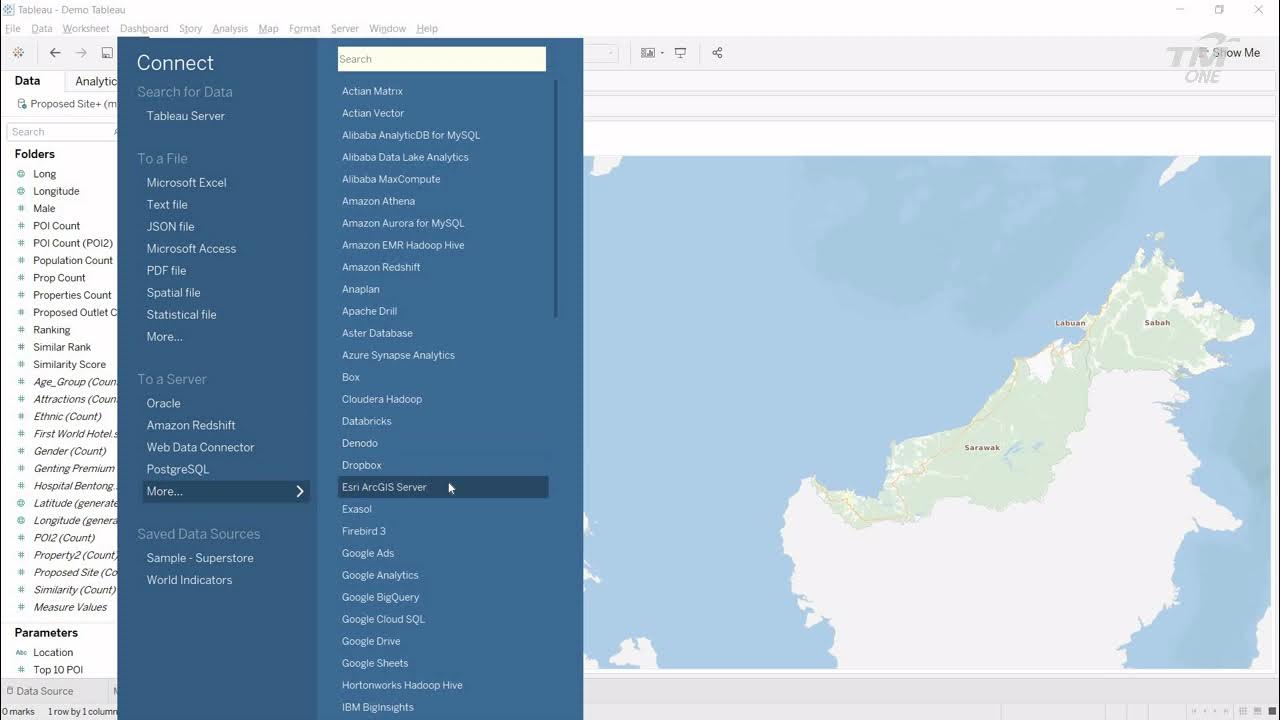Open the Help menu
This screenshot has width=1280, height=720.
[x=427, y=28]
